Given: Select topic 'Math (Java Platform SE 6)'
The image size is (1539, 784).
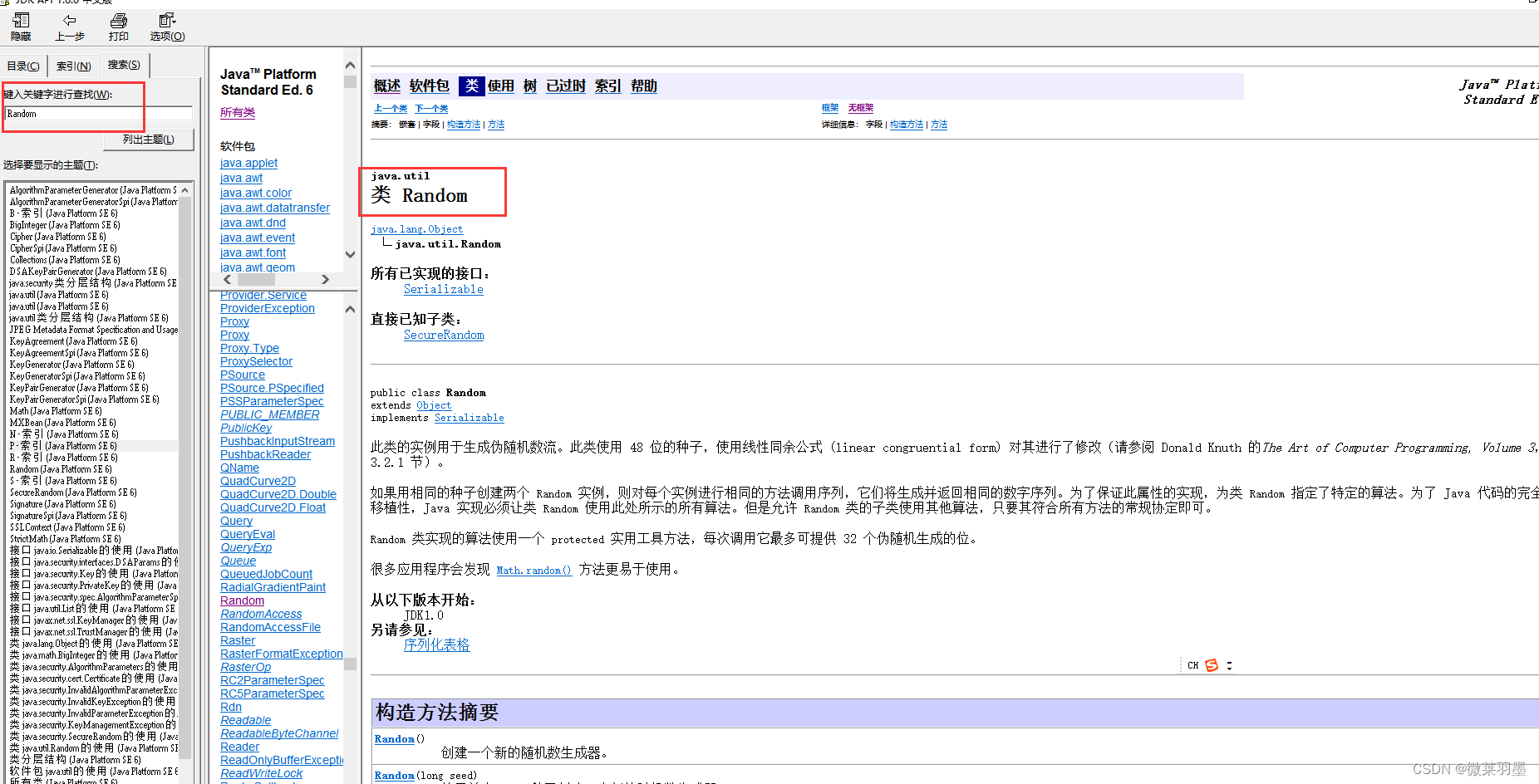Looking at the screenshot, I should pos(56,411).
